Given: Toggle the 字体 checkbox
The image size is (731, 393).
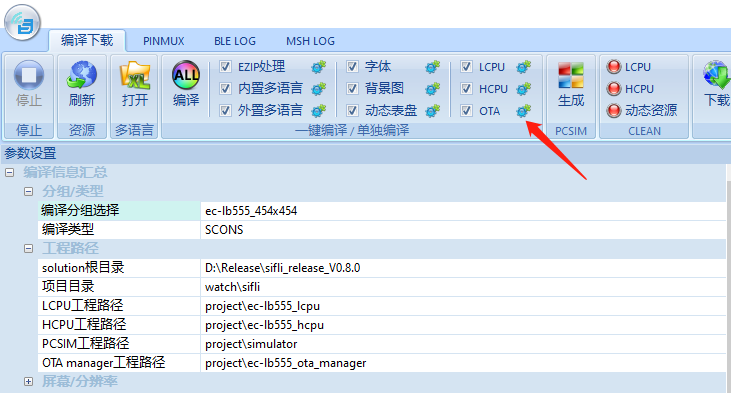Looking at the screenshot, I should (352, 67).
